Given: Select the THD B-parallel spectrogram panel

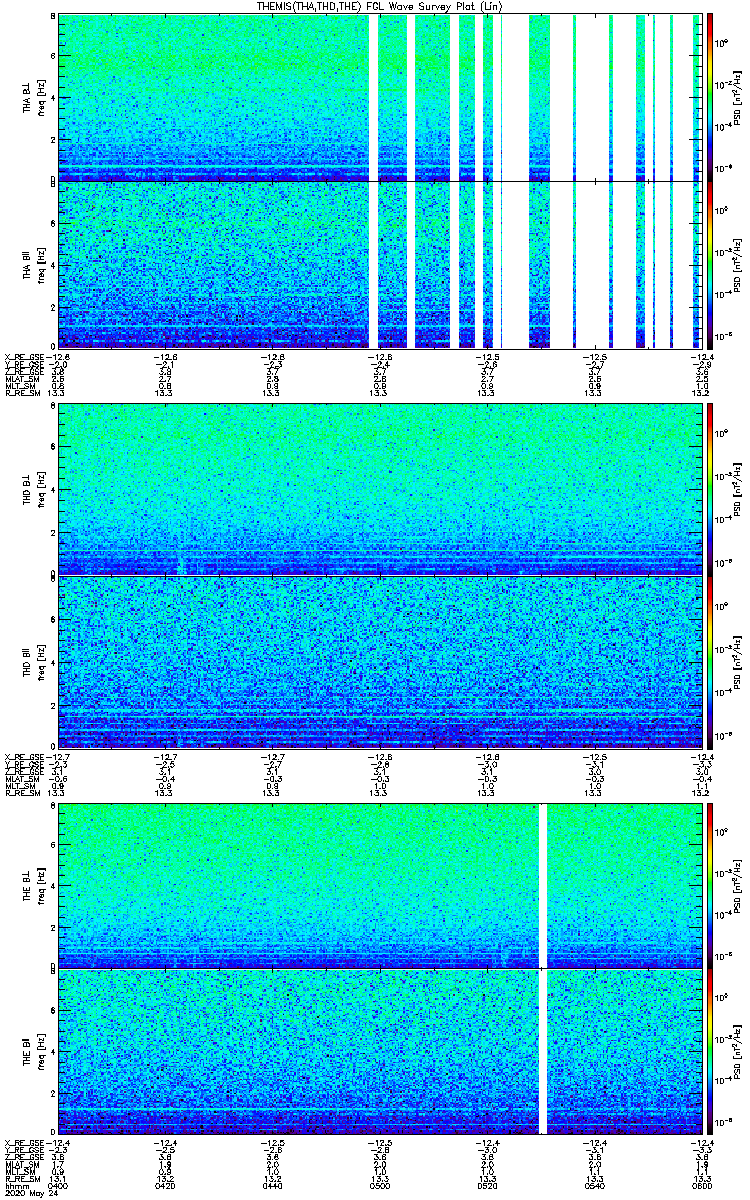Looking at the screenshot, I should pos(380,660).
